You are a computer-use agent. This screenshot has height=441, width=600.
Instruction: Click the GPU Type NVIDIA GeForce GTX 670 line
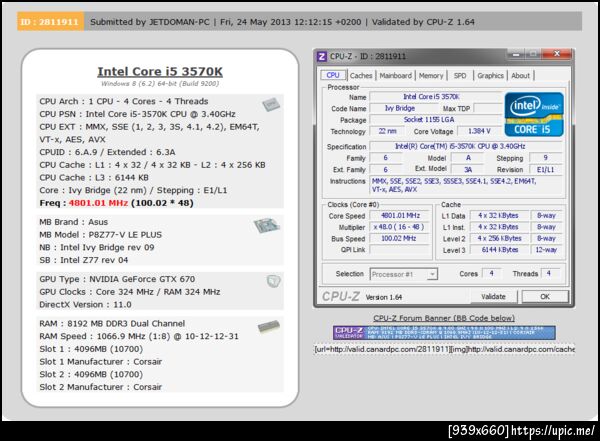[x=117, y=279]
